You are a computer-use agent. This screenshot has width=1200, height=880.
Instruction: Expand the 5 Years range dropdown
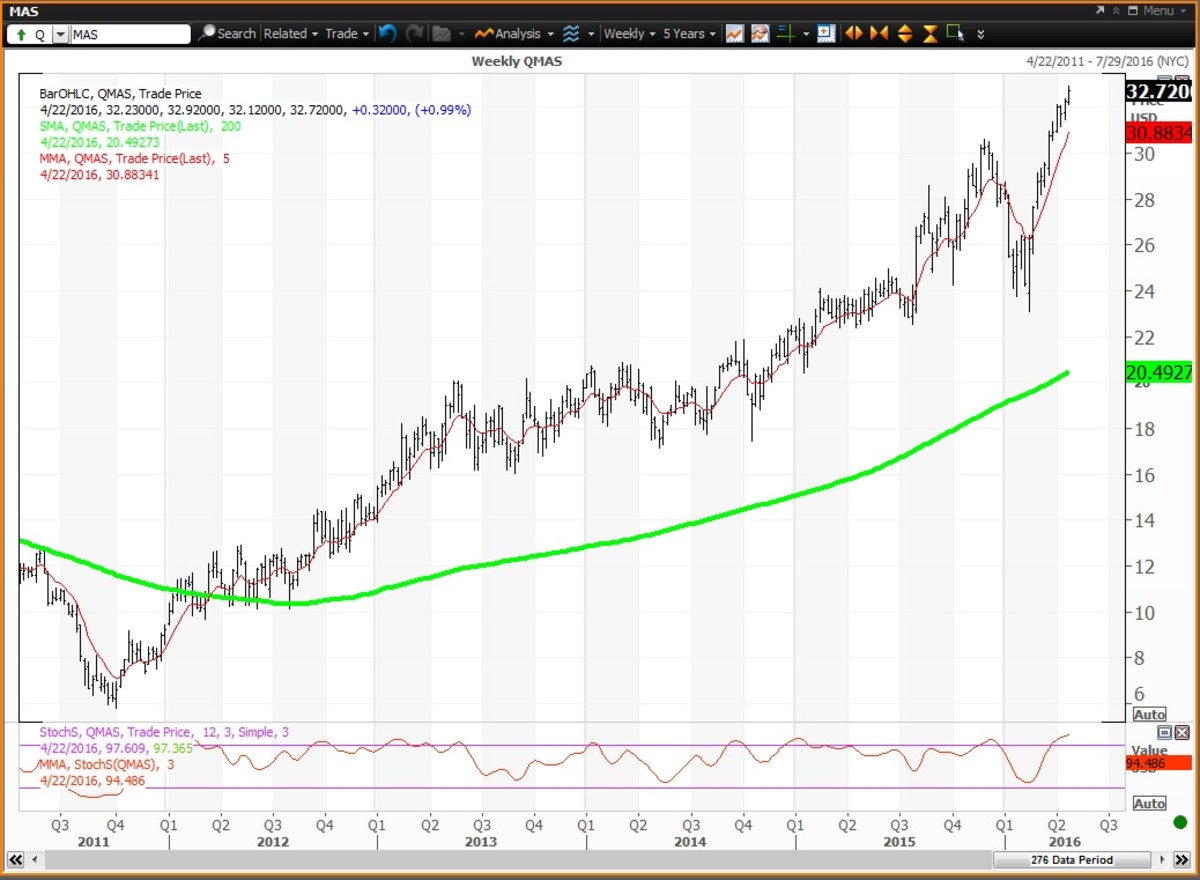(689, 33)
